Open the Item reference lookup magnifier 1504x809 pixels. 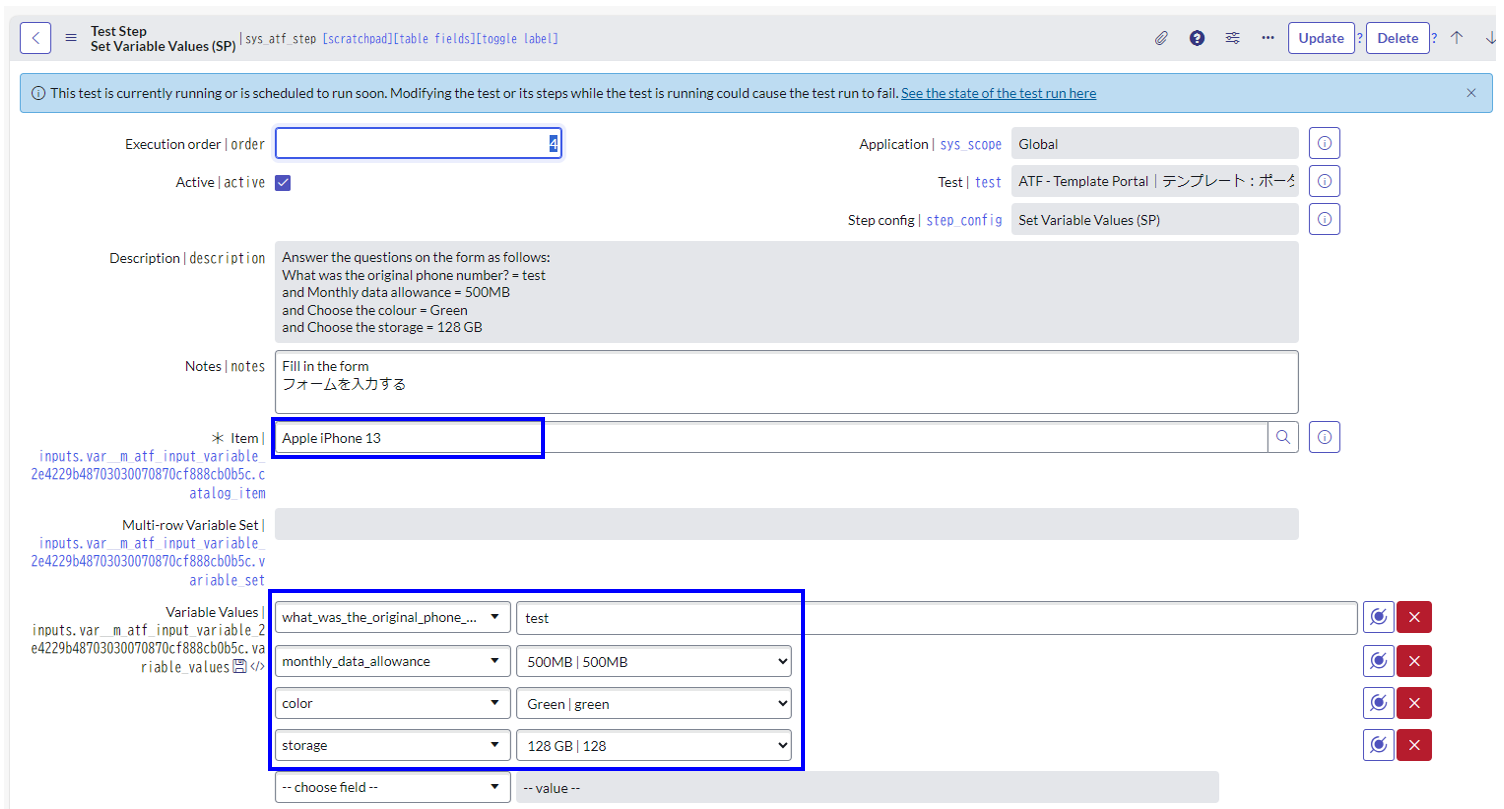[x=1283, y=437]
